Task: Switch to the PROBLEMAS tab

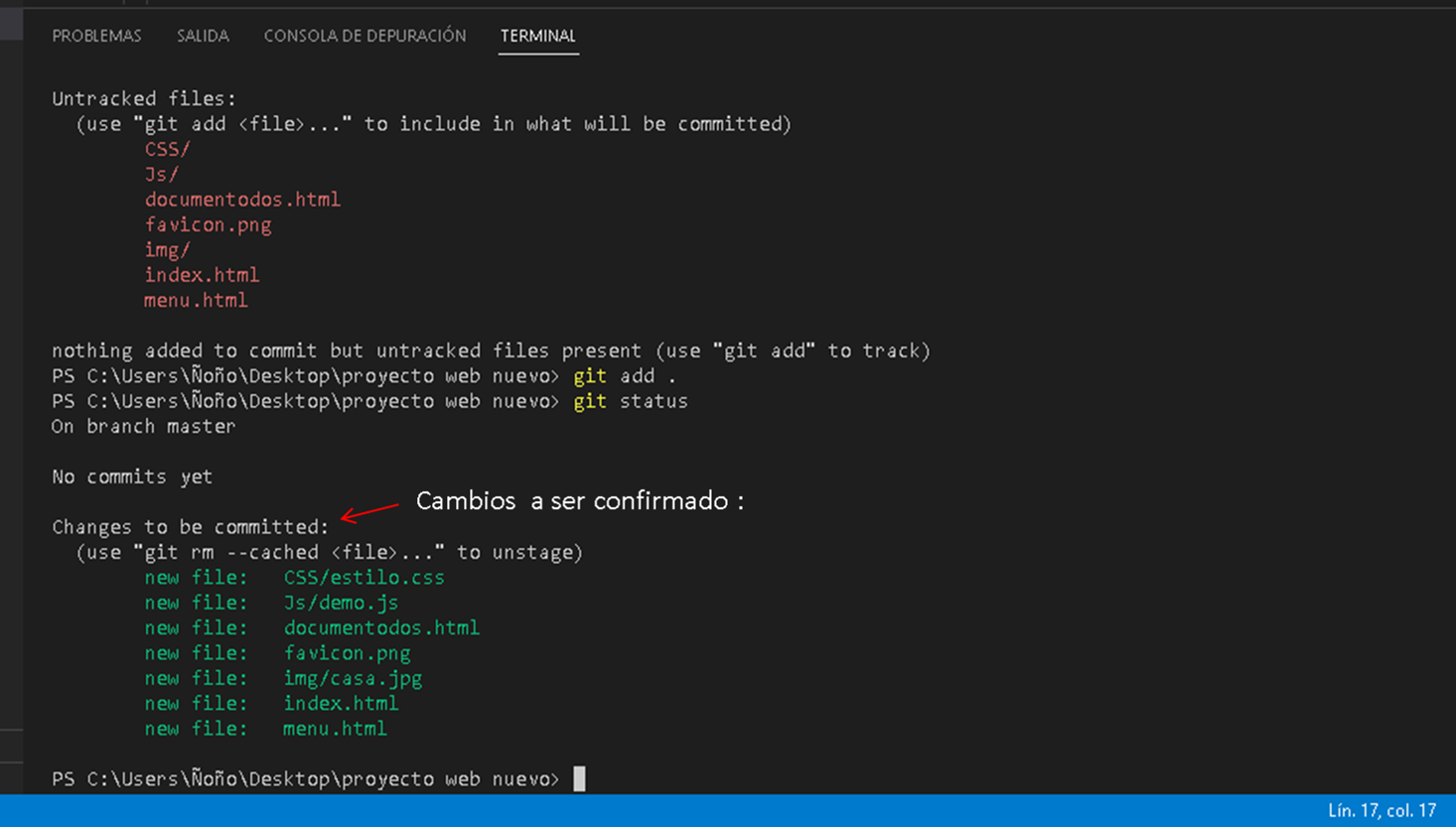Action: tap(96, 36)
